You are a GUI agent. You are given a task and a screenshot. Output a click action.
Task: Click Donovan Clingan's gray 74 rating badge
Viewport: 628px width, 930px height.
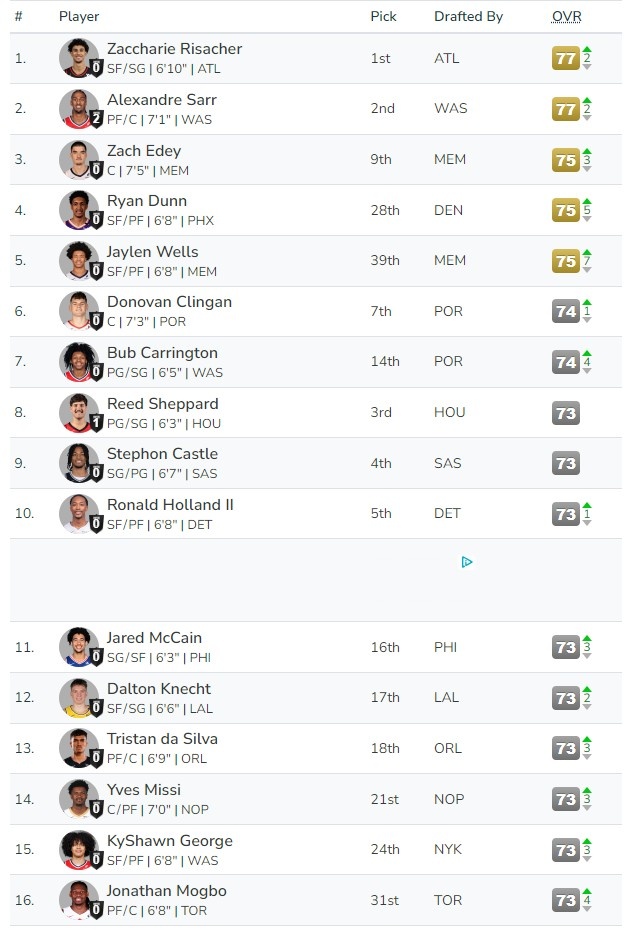coord(566,311)
